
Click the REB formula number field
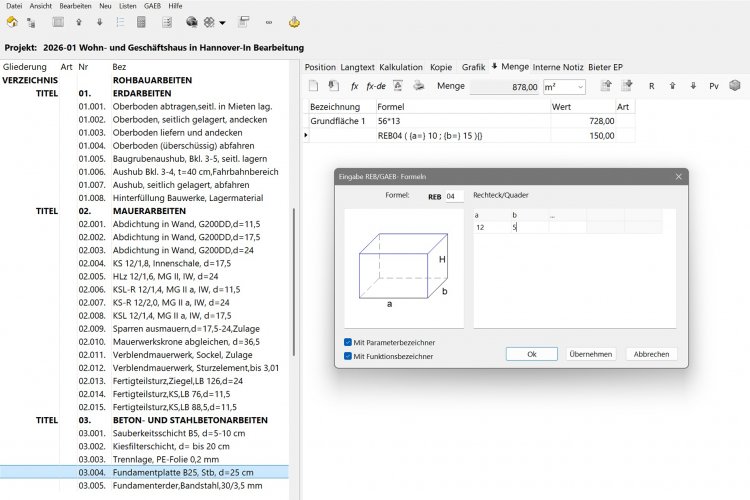pos(454,196)
